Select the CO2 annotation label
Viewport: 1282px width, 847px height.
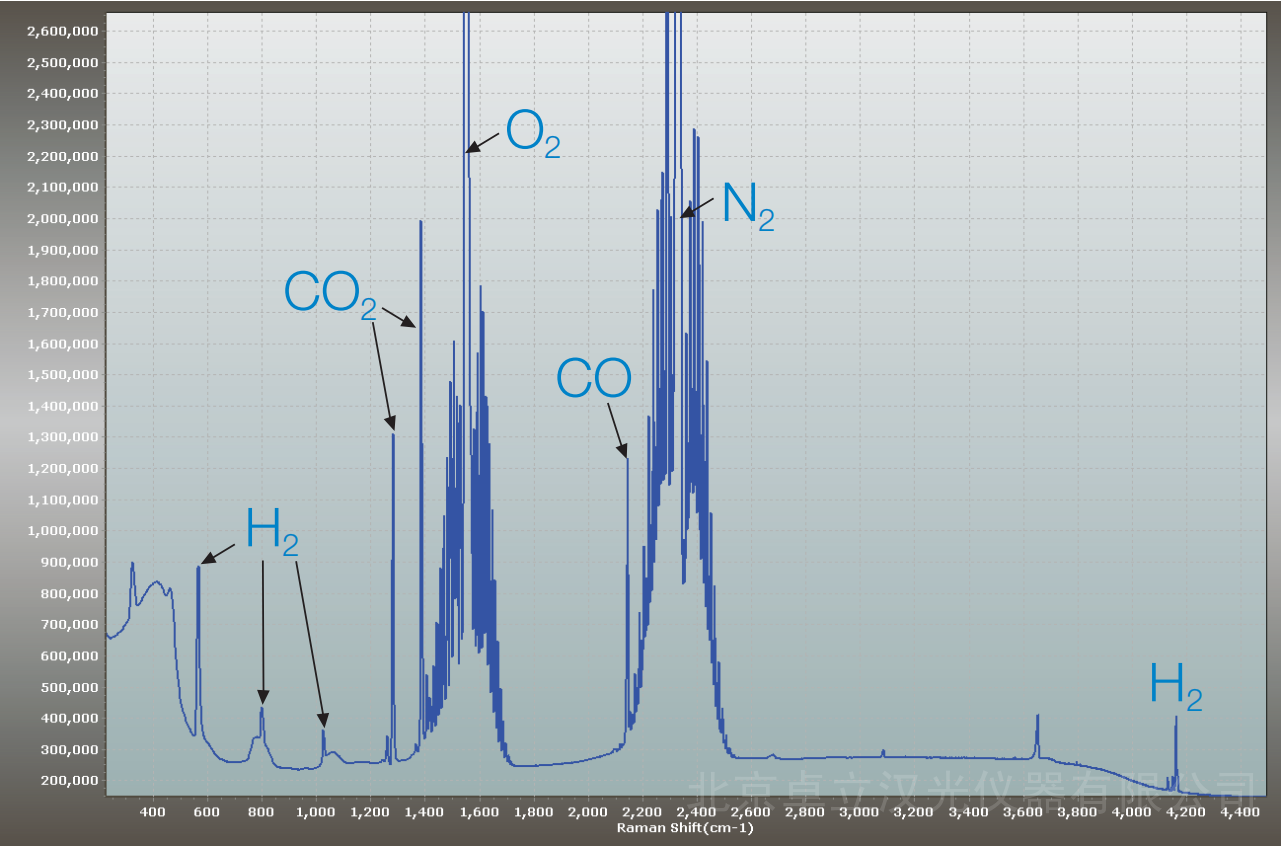tap(330, 294)
